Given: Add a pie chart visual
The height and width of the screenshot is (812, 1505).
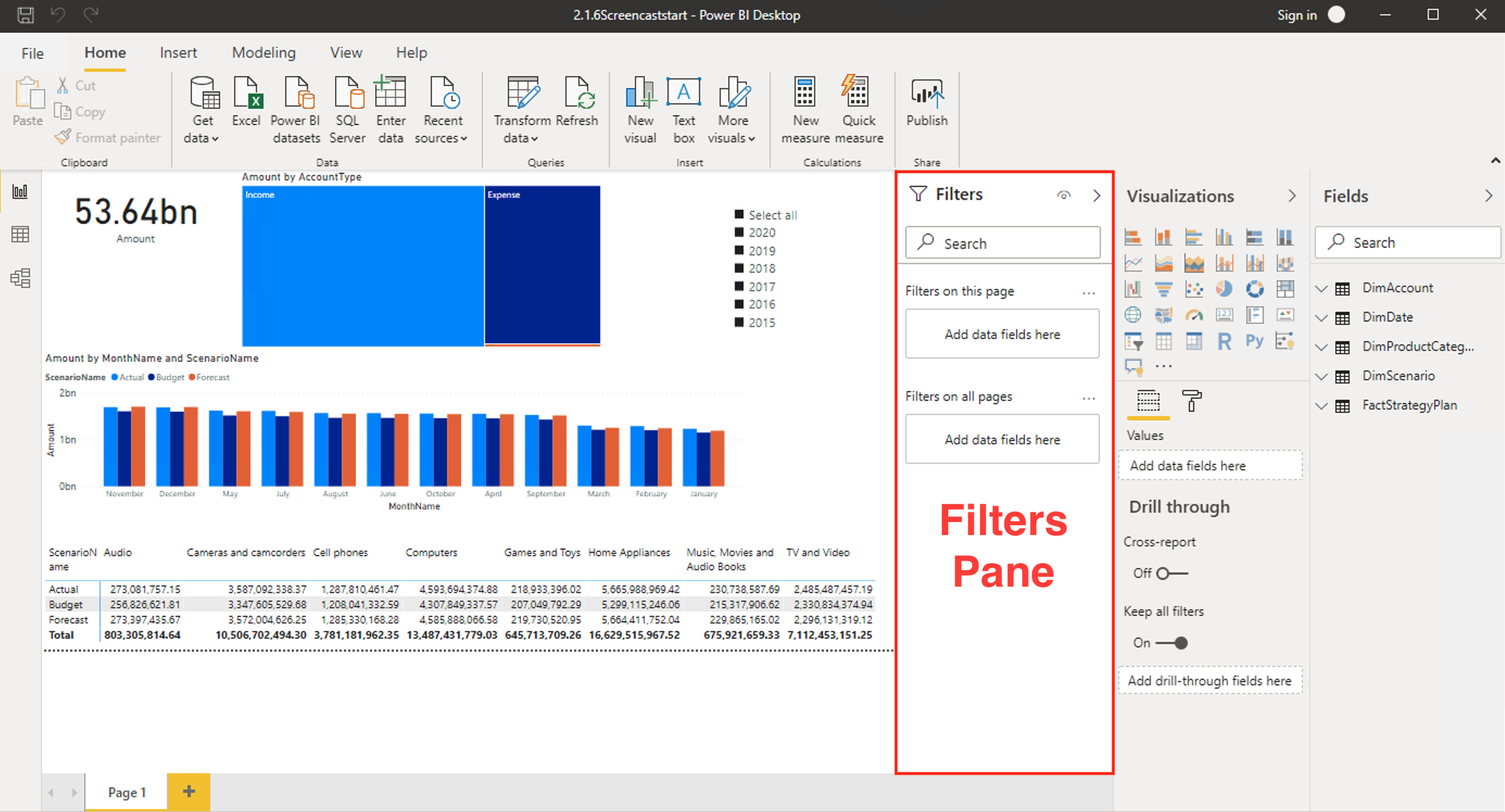Looking at the screenshot, I should pyautogui.click(x=1224, y=288).
